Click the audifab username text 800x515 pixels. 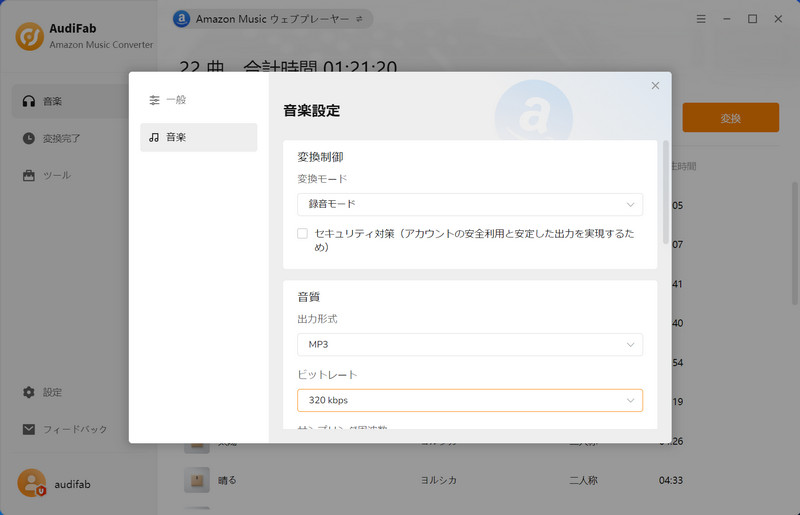click(72, 484)
